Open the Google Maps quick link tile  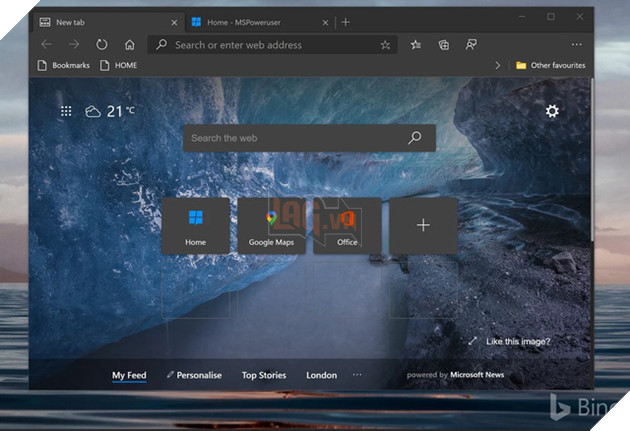272,226
